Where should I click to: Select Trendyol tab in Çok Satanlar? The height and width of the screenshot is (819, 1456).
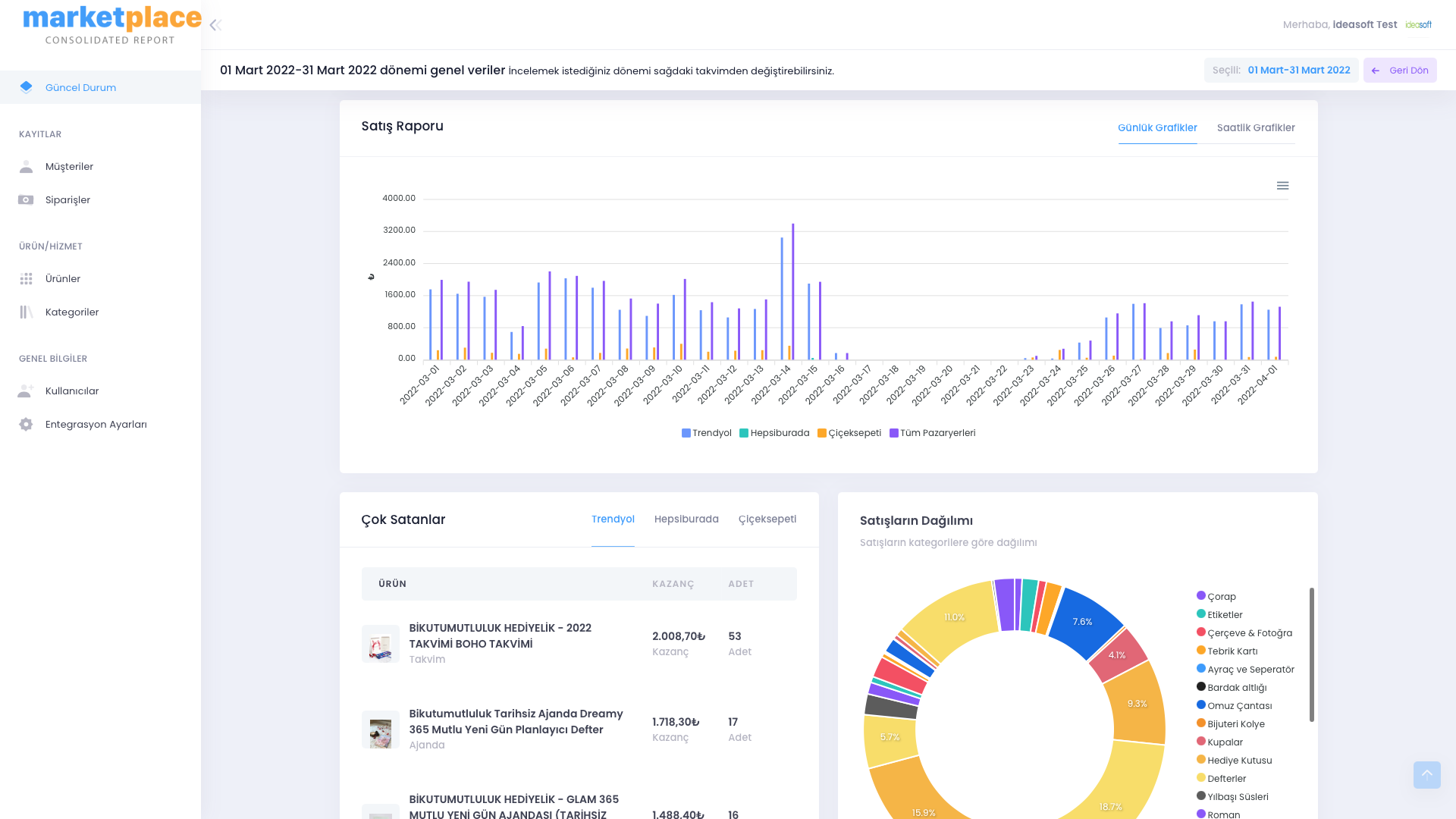613,519
